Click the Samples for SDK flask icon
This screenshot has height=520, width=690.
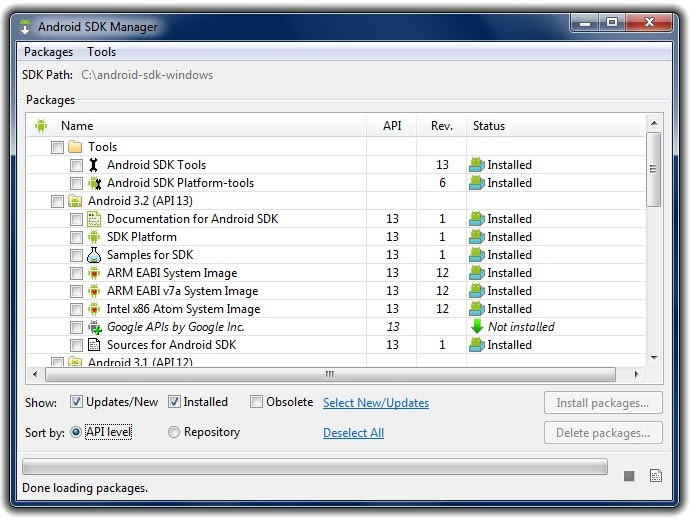[94, 255]
